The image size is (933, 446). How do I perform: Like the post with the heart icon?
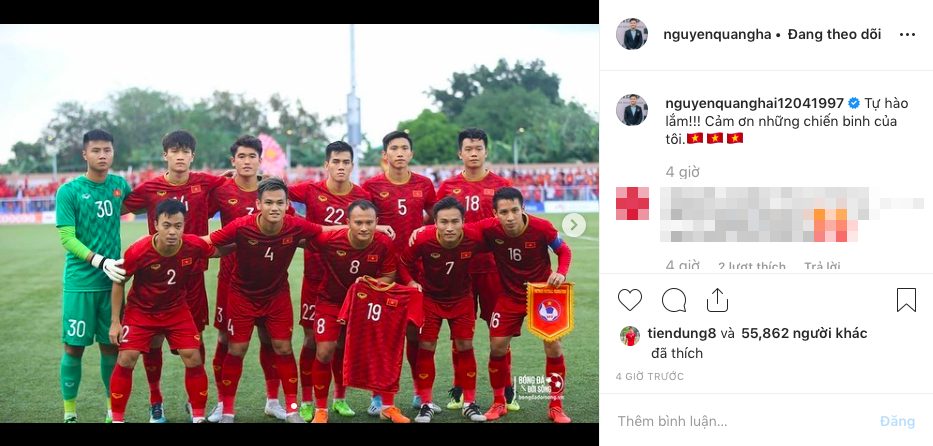(x=630, y=300)
